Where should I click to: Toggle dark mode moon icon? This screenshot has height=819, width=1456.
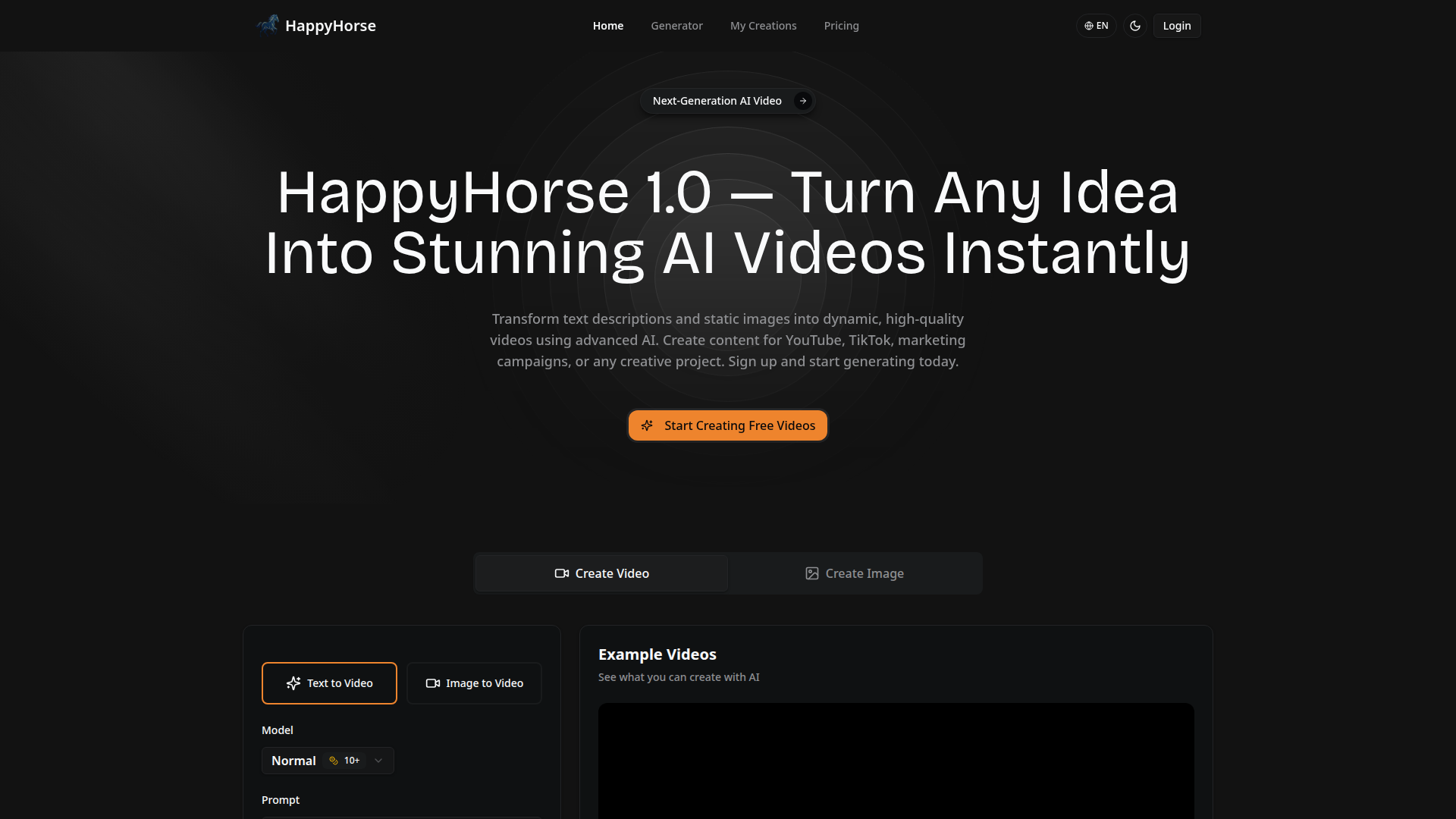point(1135,26)
